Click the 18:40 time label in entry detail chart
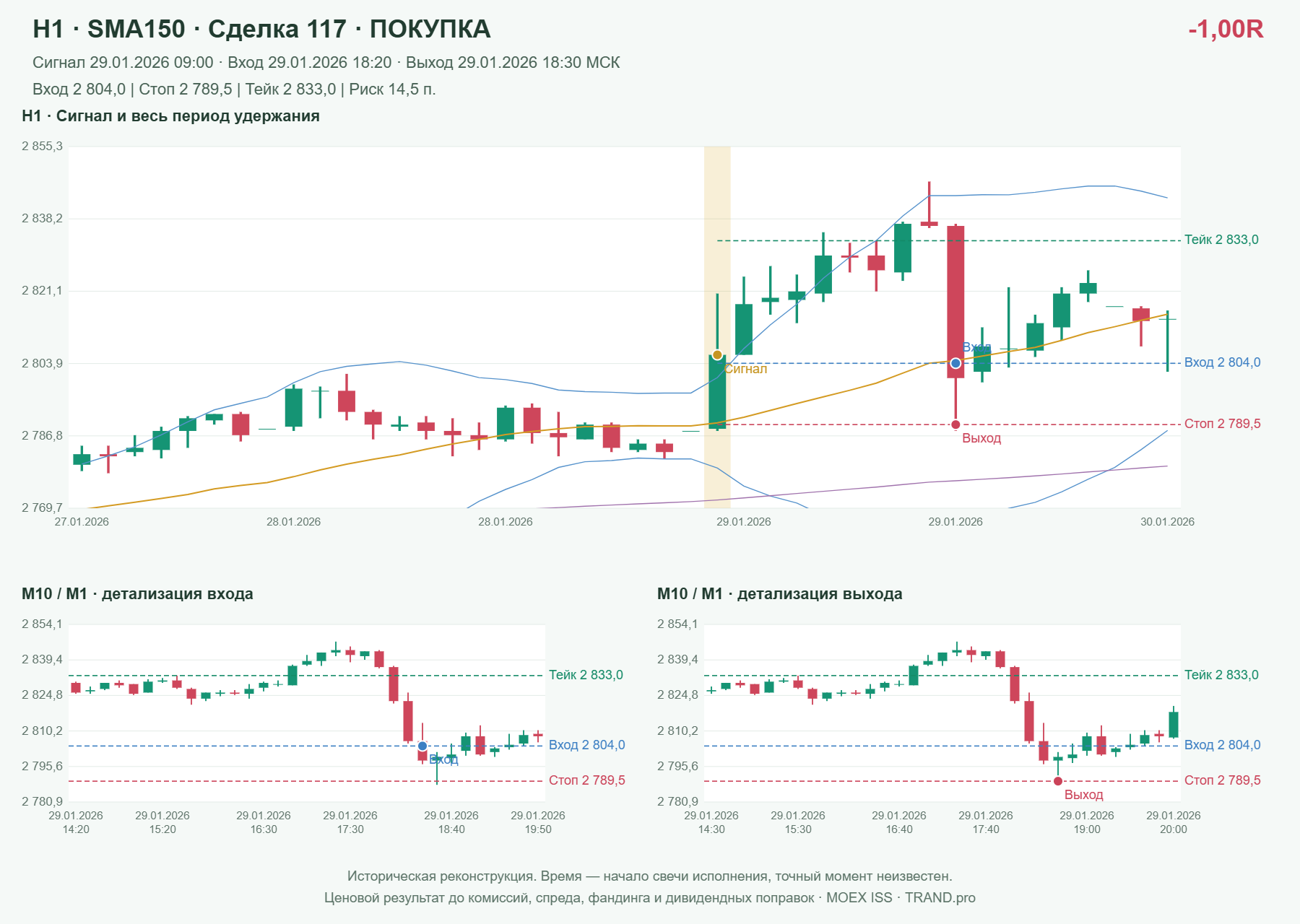Image resolution: width=1300 pixels, height=924 pixels. (451, 829)
